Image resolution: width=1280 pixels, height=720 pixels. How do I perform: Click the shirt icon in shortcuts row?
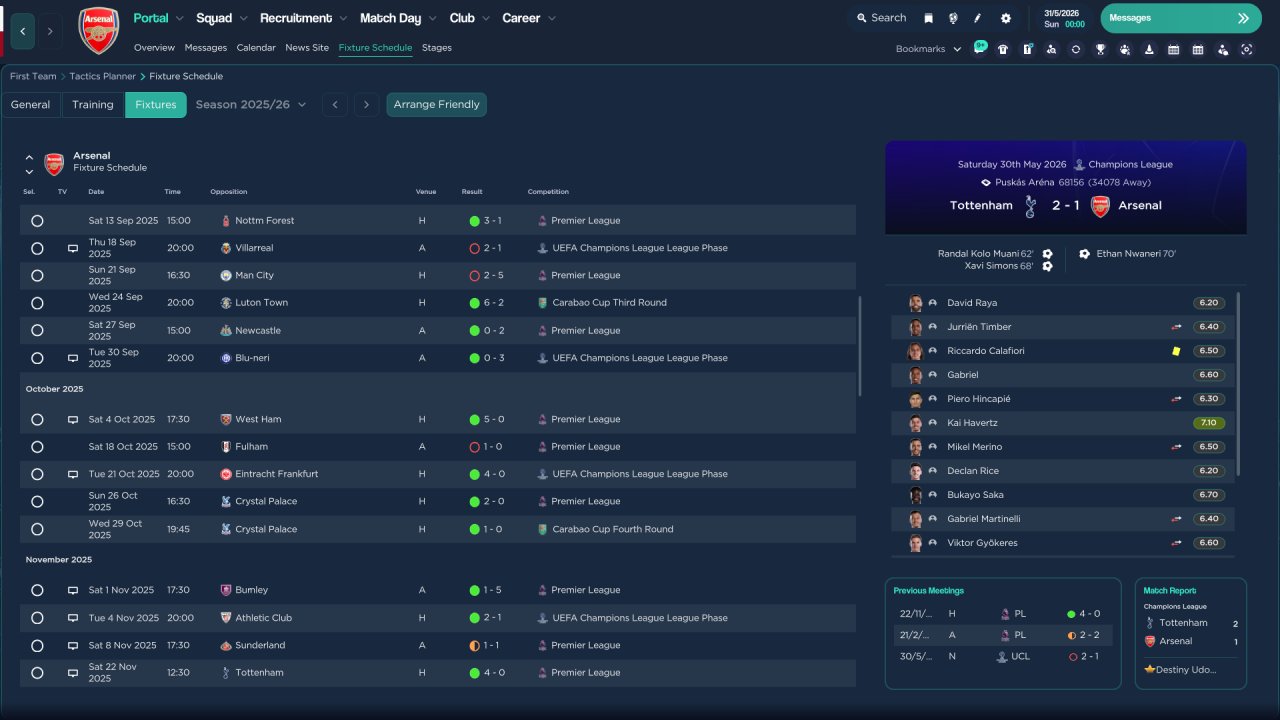click(1003, 49)
